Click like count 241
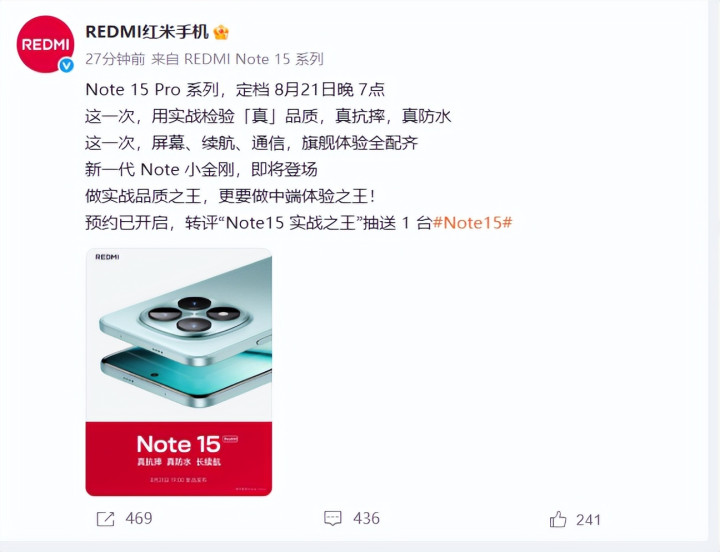This screenshot has height=552, width=720. pyautogui.click(x=588, y=519)
